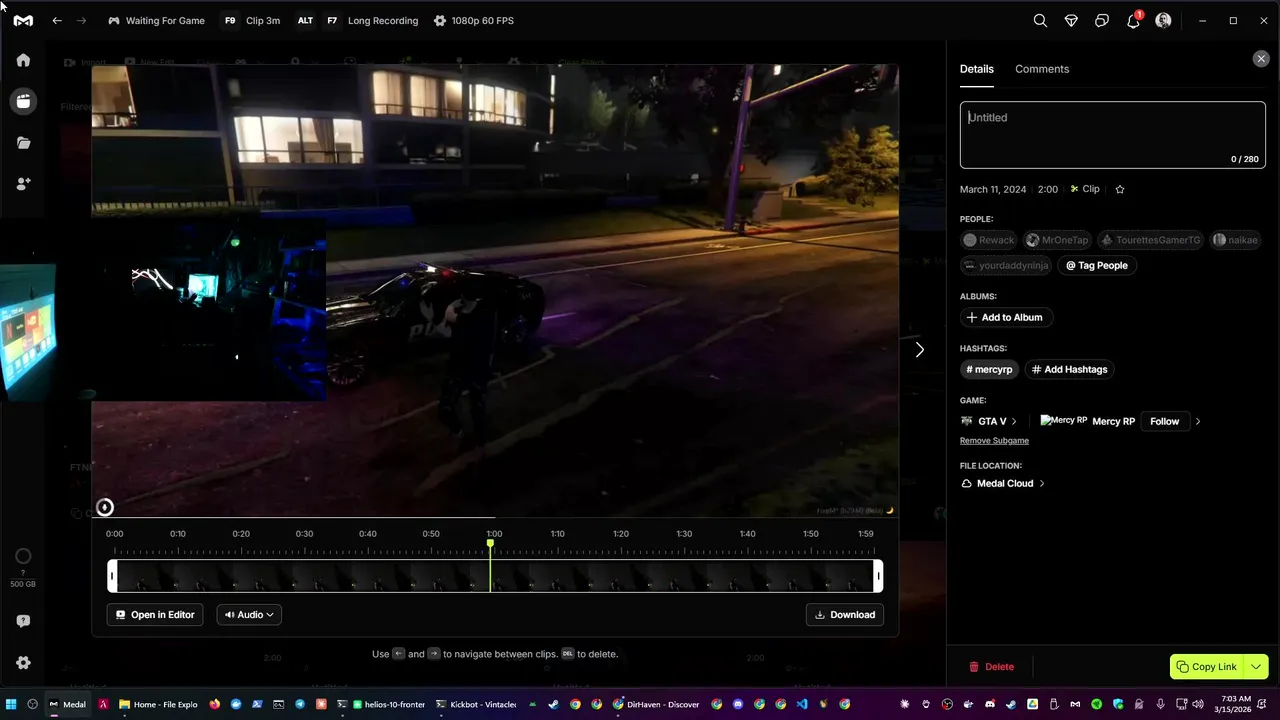Screen dimensions: 1280x720
Task: Select the yourdaddyninja person tag
Action: [1006, 265]
